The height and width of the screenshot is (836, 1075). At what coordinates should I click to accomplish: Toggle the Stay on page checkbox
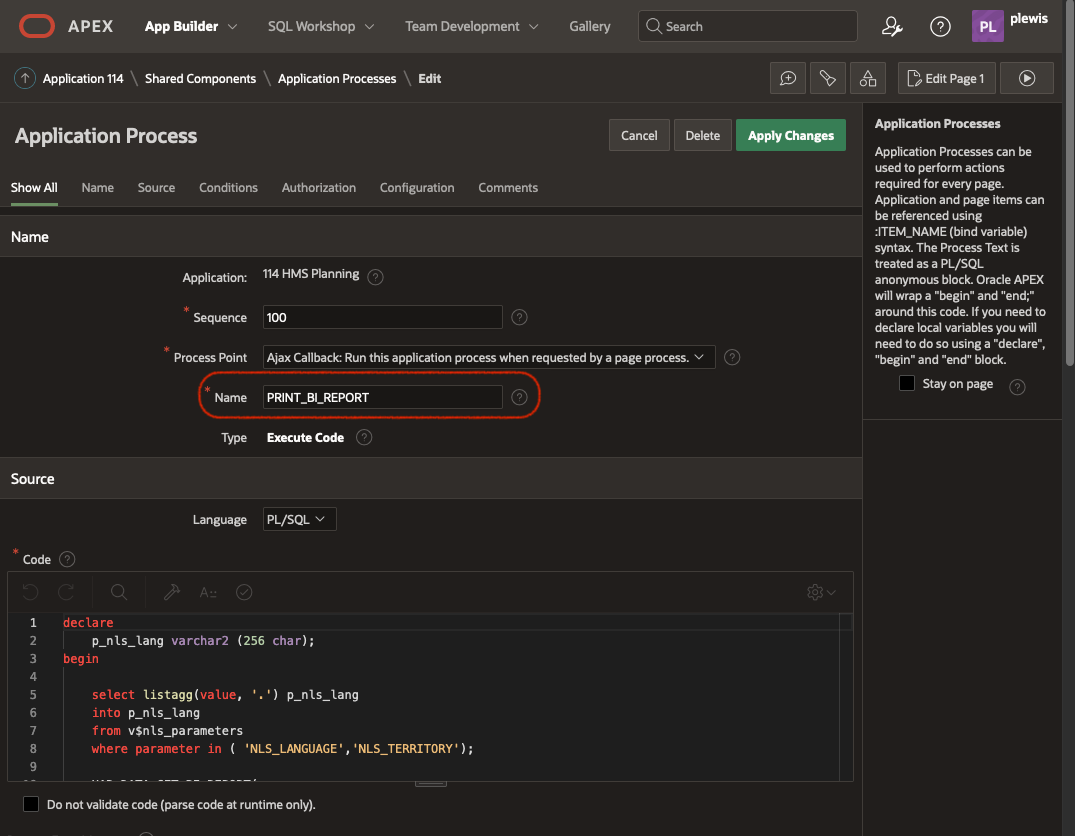coord(907,384)
